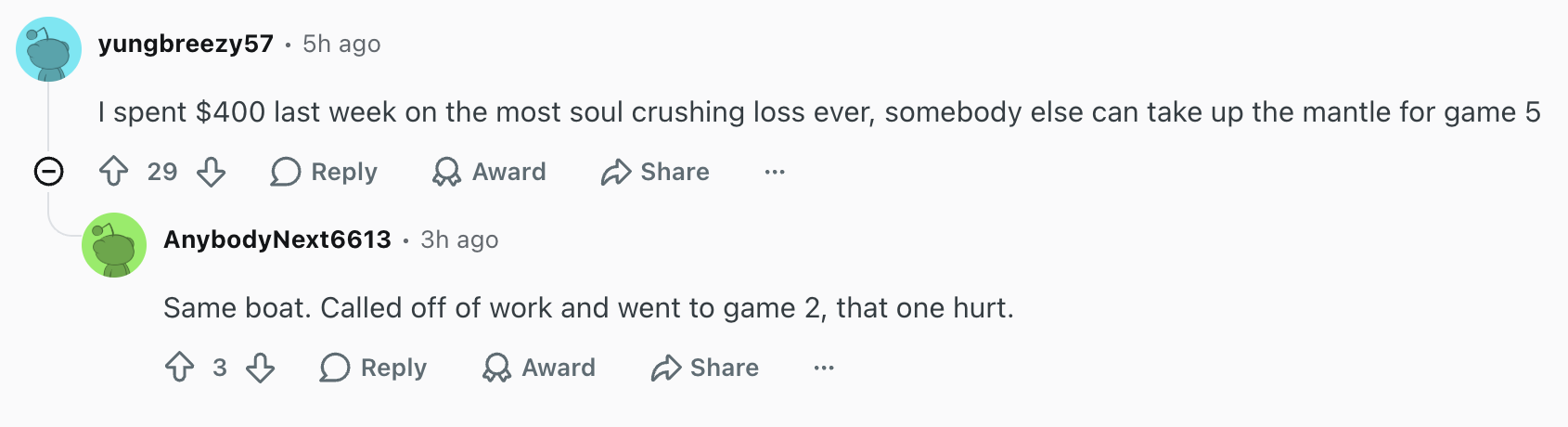Reply to AnybodyNext6613's comment
Image resolution: width=1568 pixels, height=427 pixels.
click(x=373, y=368)
